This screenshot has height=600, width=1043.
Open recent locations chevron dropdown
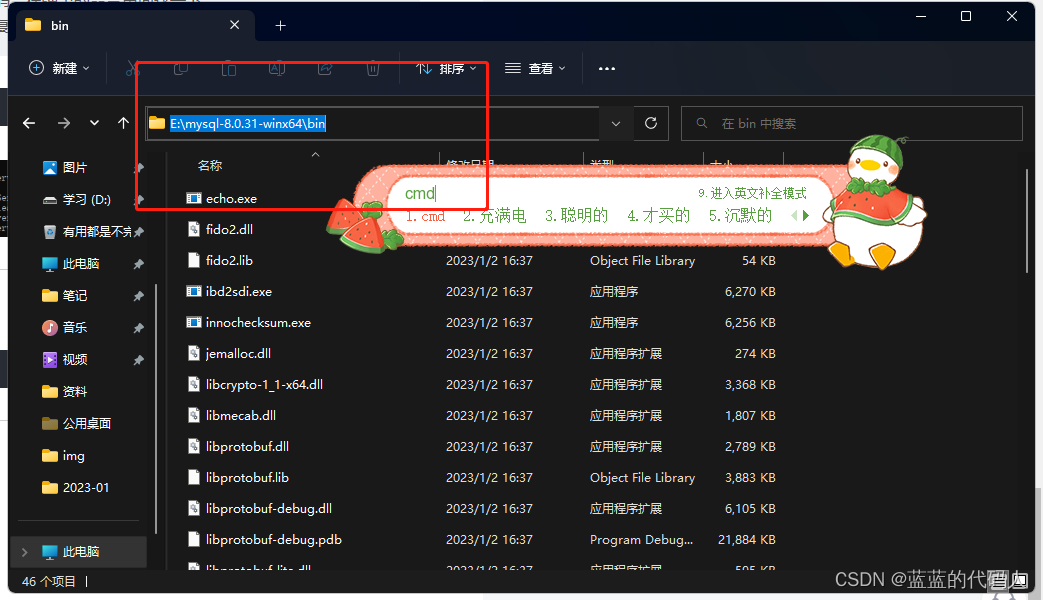coord(94,123)
